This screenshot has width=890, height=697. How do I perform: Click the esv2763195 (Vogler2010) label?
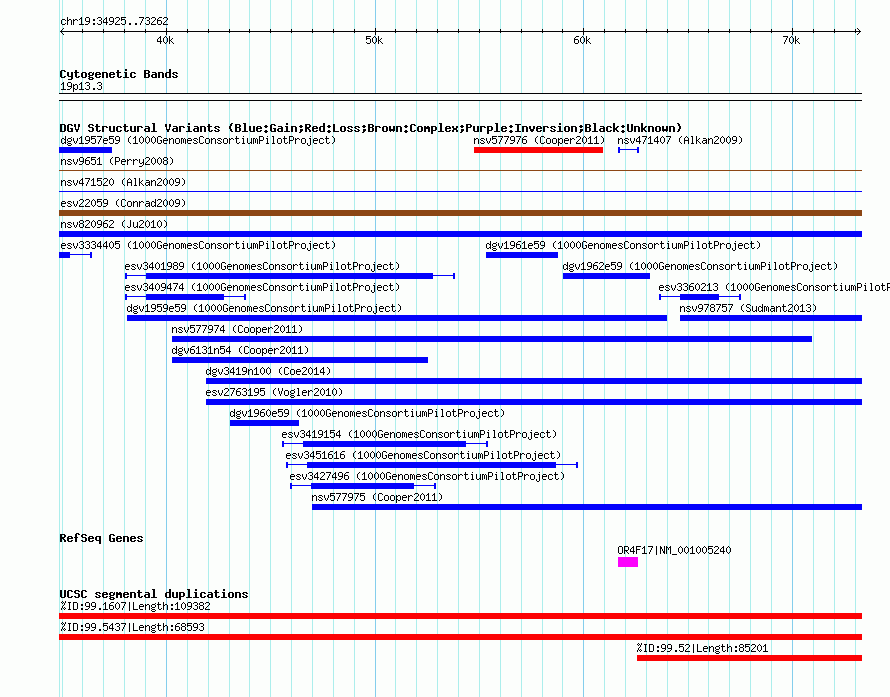pyautogui.click(x=274, y=392)
